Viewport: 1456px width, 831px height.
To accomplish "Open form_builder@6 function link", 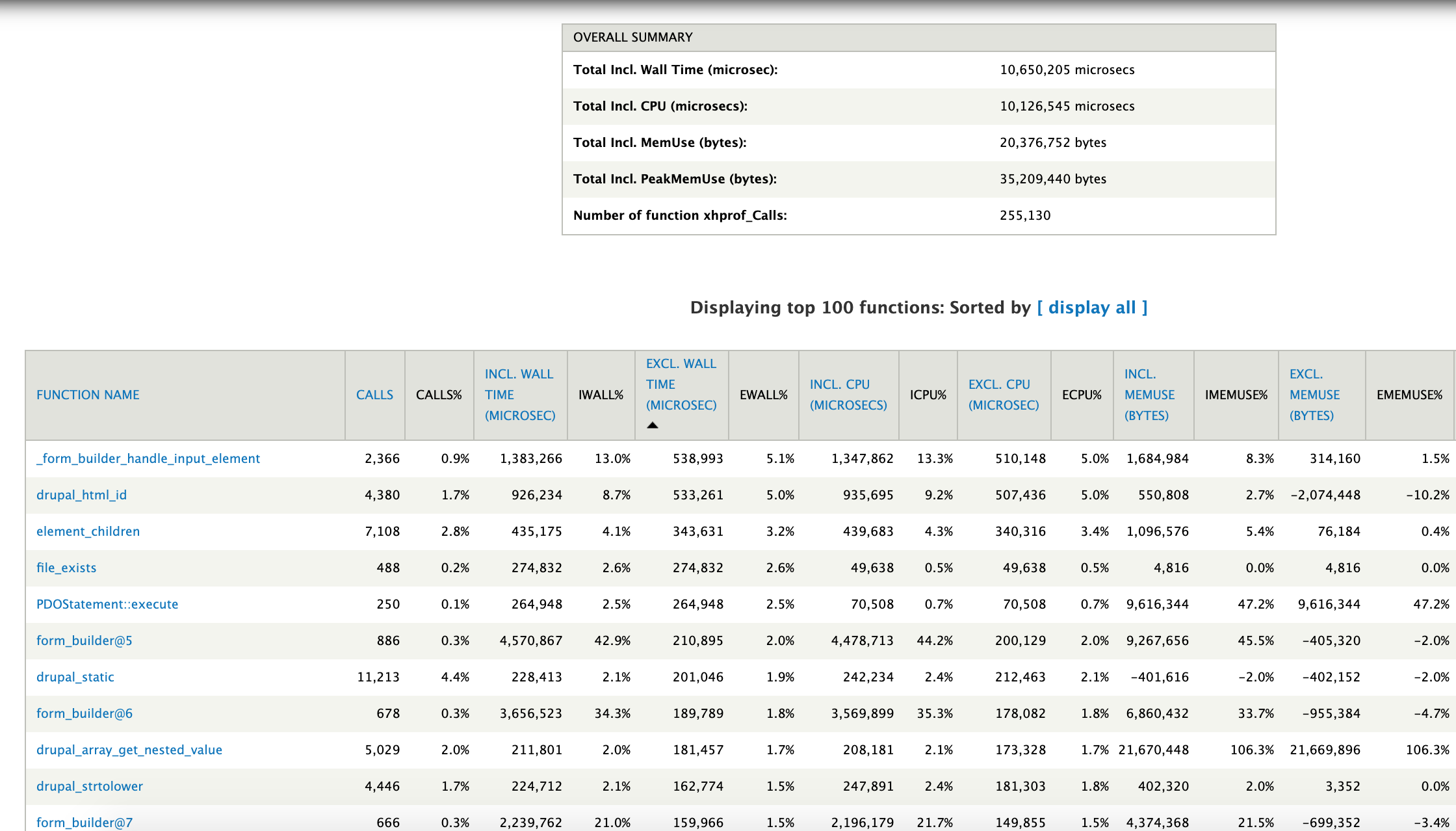I will (84, 713).
